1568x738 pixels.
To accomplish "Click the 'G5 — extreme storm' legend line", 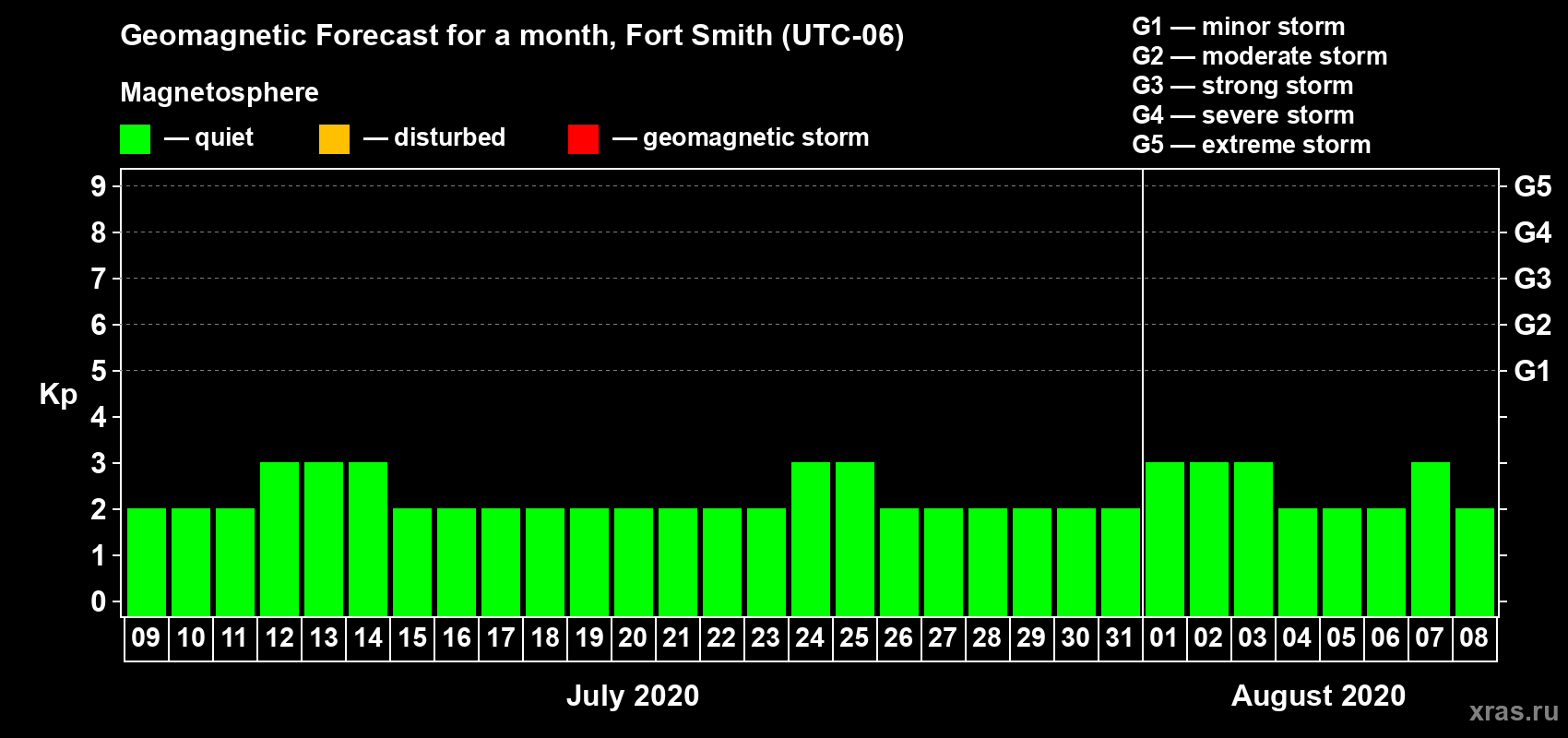I will pyautogui.click(x=1252, y=145).
